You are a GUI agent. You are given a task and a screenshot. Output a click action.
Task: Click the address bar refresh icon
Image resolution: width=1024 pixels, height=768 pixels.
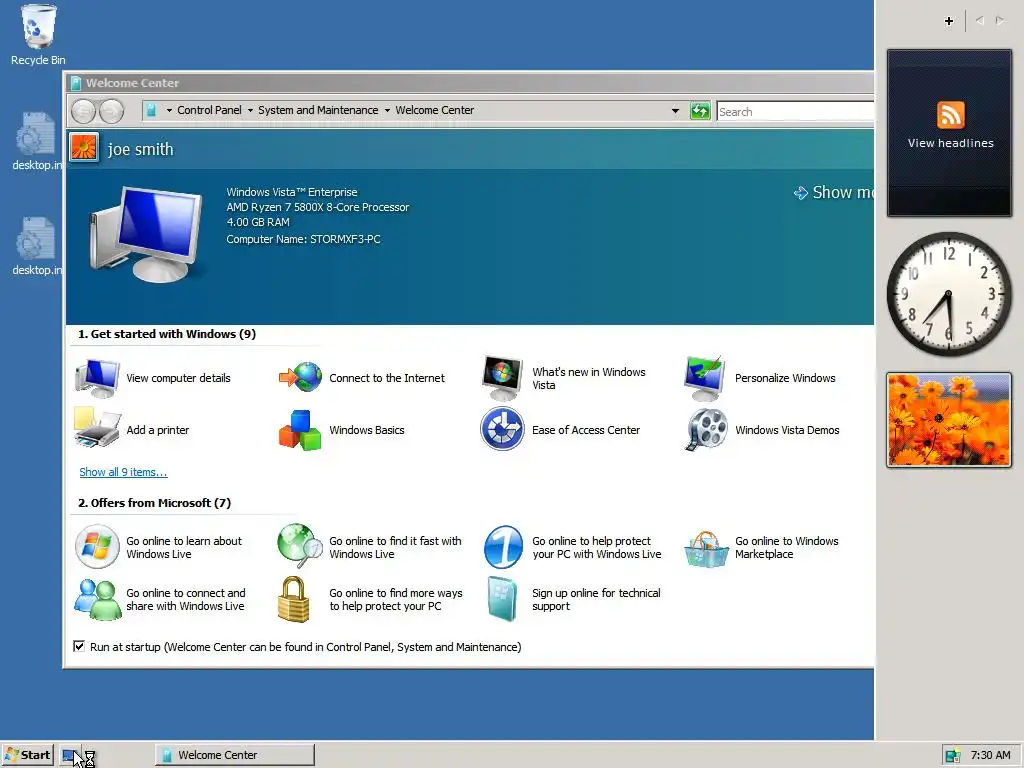(699, 111)
